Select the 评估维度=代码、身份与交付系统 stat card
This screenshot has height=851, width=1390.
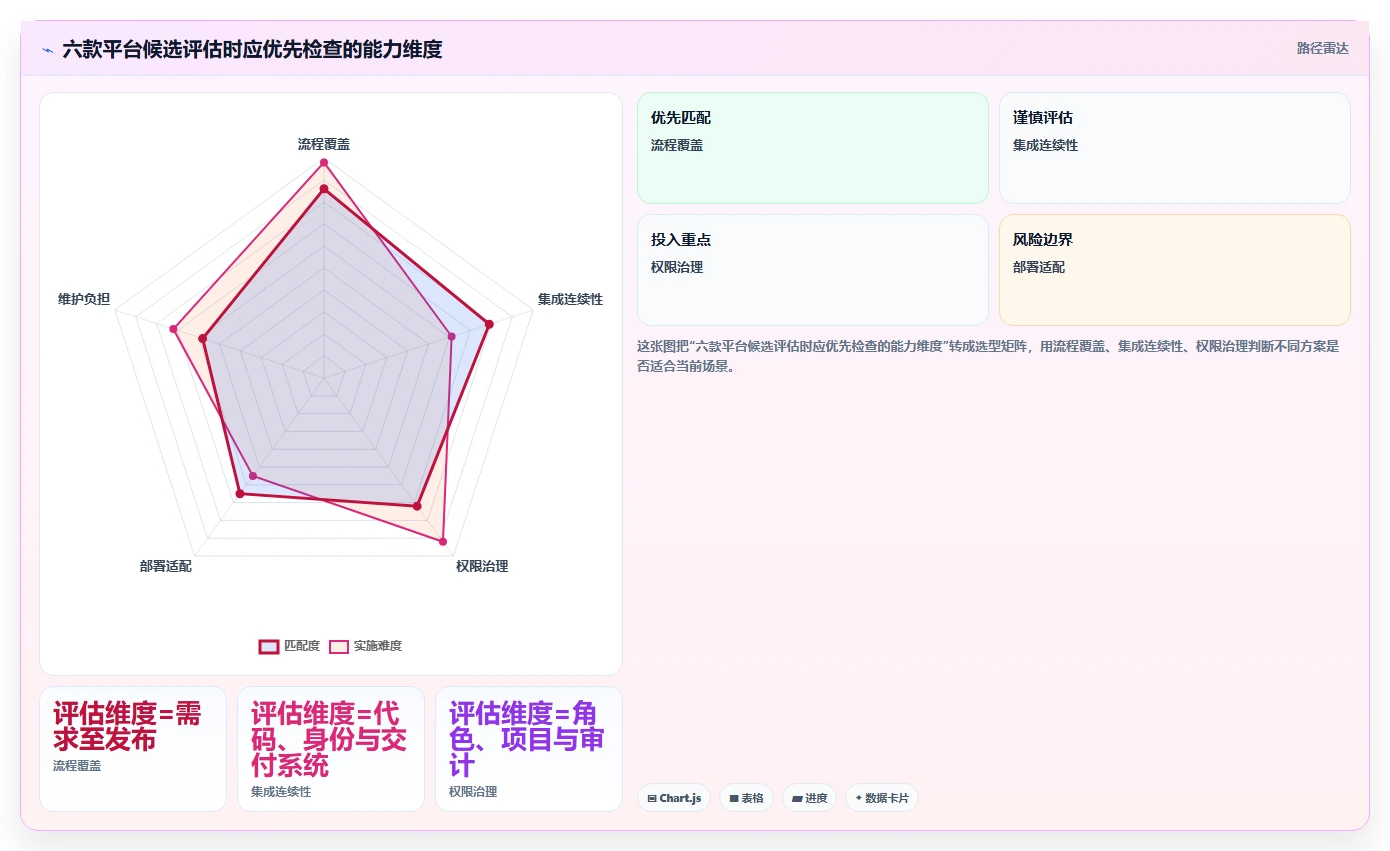331,748
